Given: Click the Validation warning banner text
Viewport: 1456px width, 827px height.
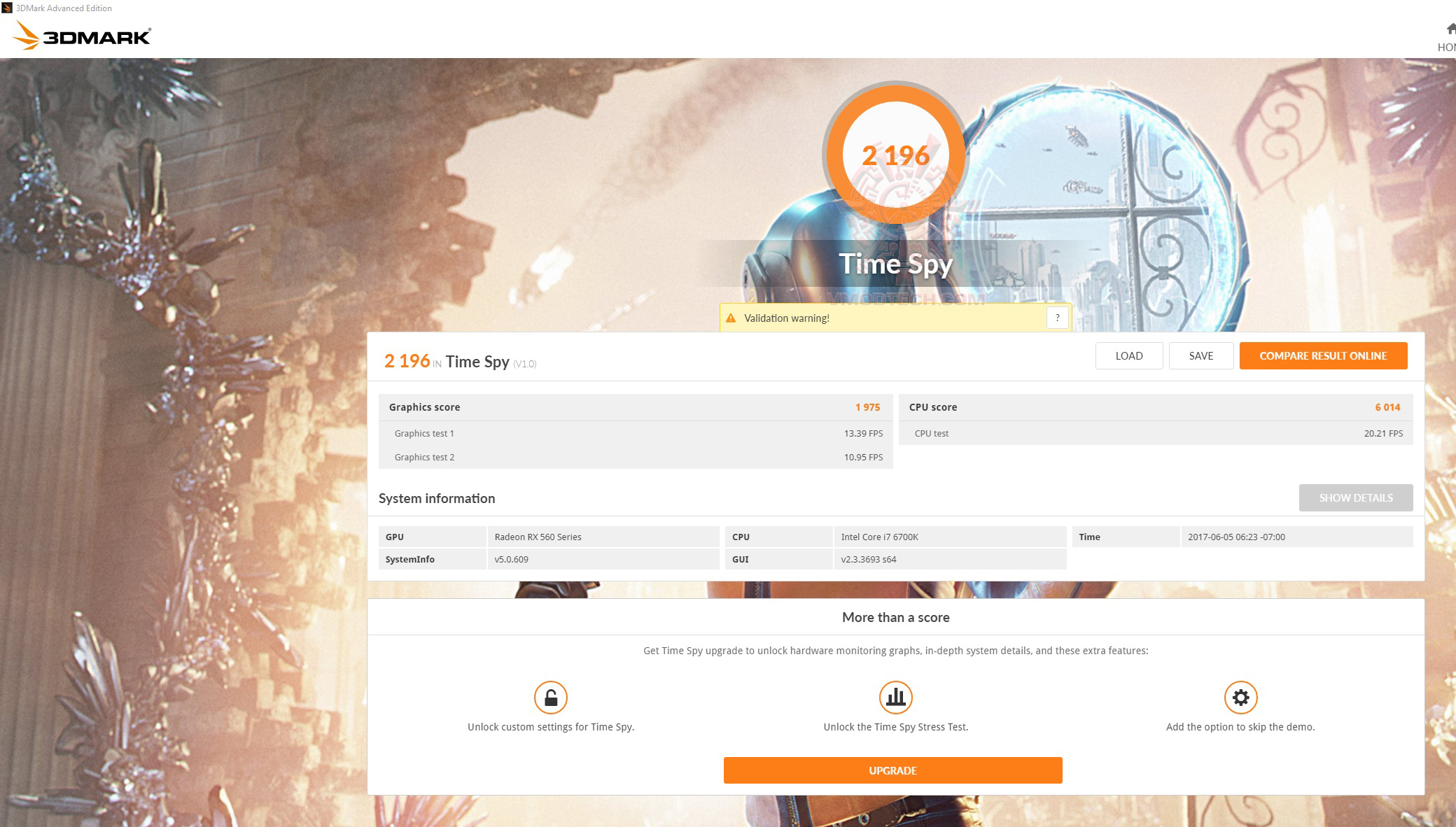Looking at the screenshot, I should [786, 318].
